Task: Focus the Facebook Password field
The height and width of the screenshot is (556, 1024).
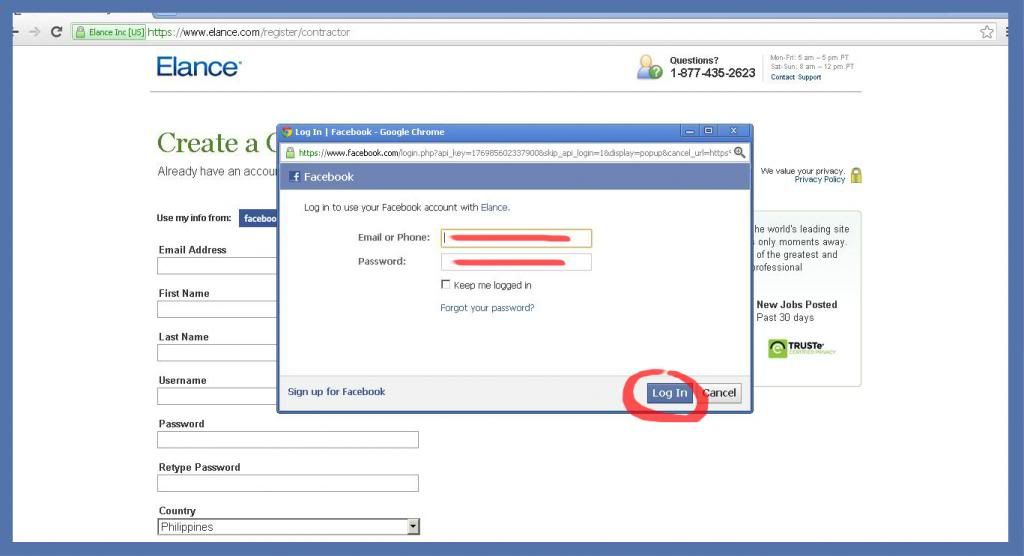Action: pyautogui.click(x=516, y=262)
